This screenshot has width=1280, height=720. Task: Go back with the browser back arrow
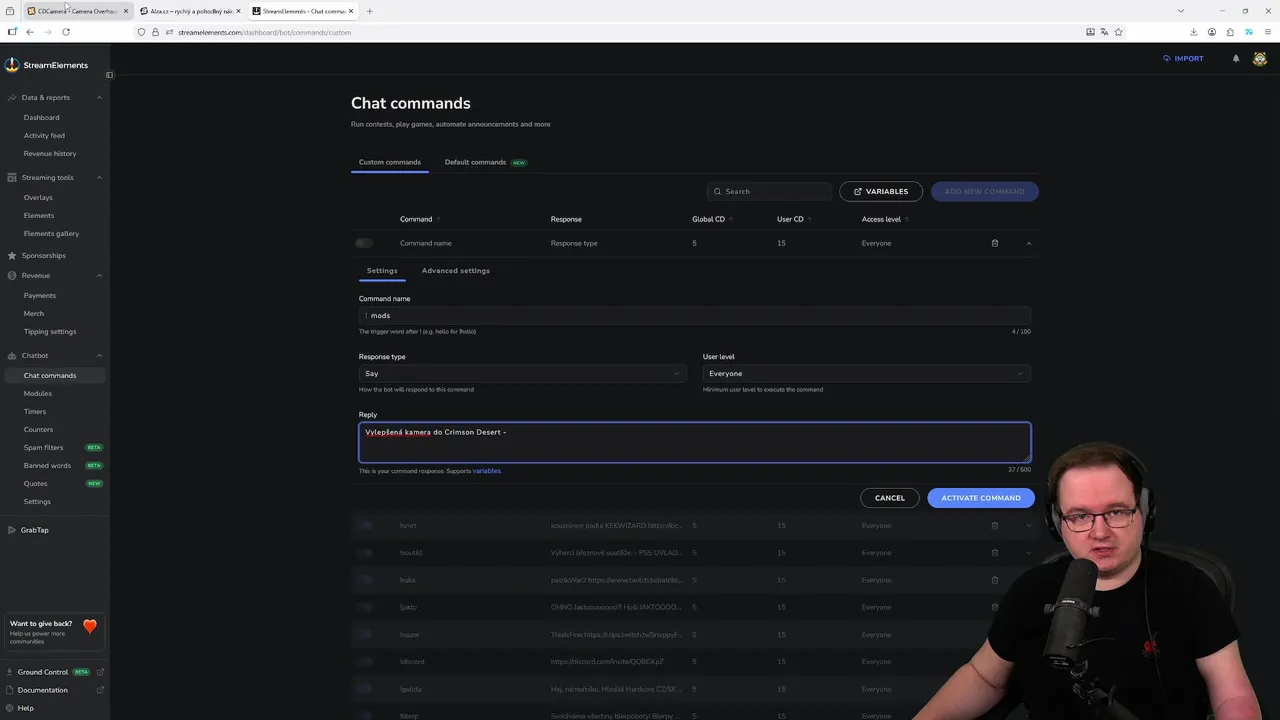[x=30, y=32]
